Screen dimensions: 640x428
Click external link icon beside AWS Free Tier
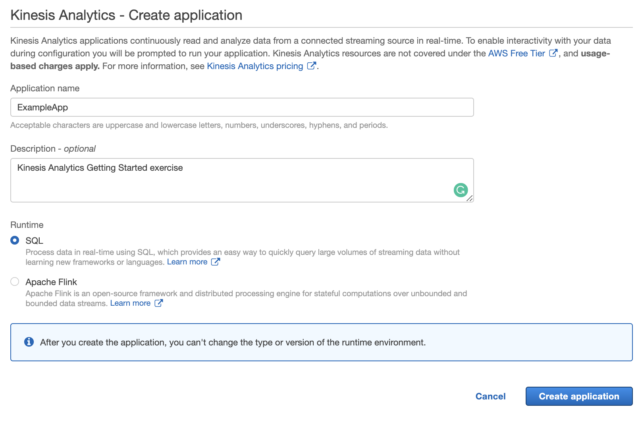point(553,53)
